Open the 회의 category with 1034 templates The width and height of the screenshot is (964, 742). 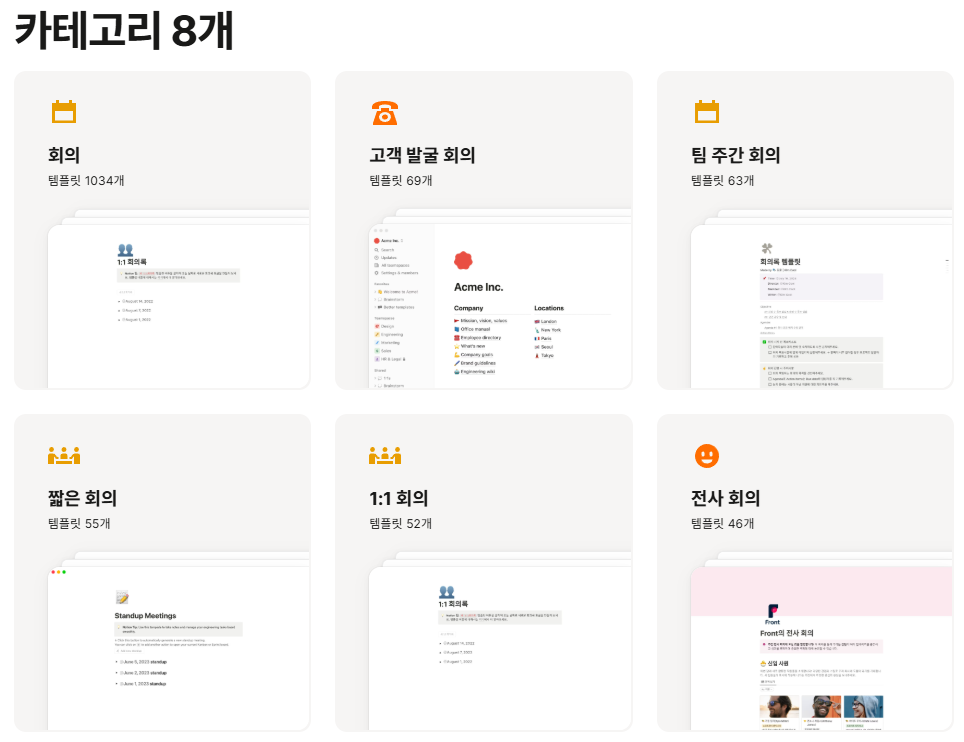[64, 155]
